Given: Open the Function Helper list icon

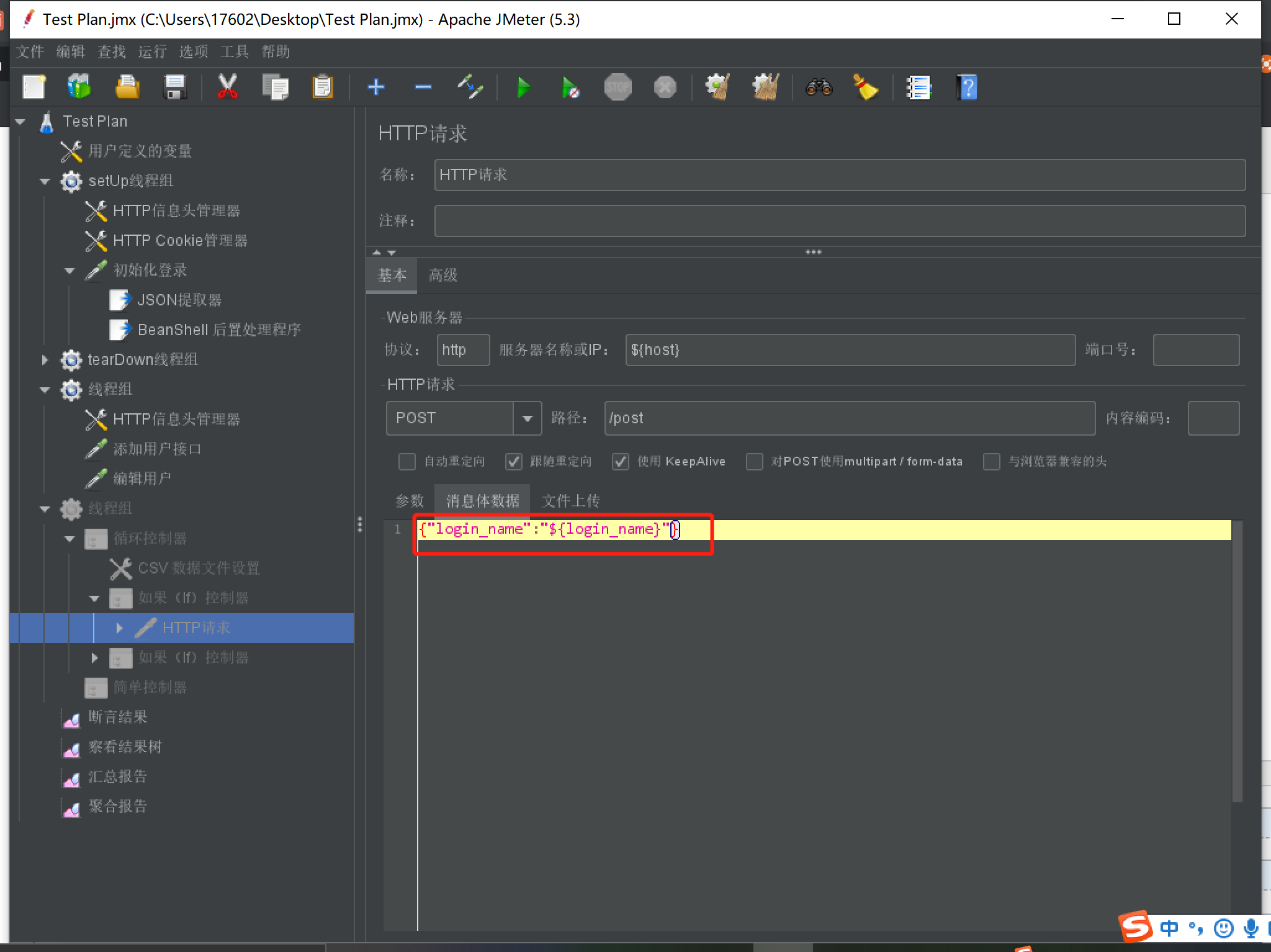Looking at the screenshot, I should point(919,87).
